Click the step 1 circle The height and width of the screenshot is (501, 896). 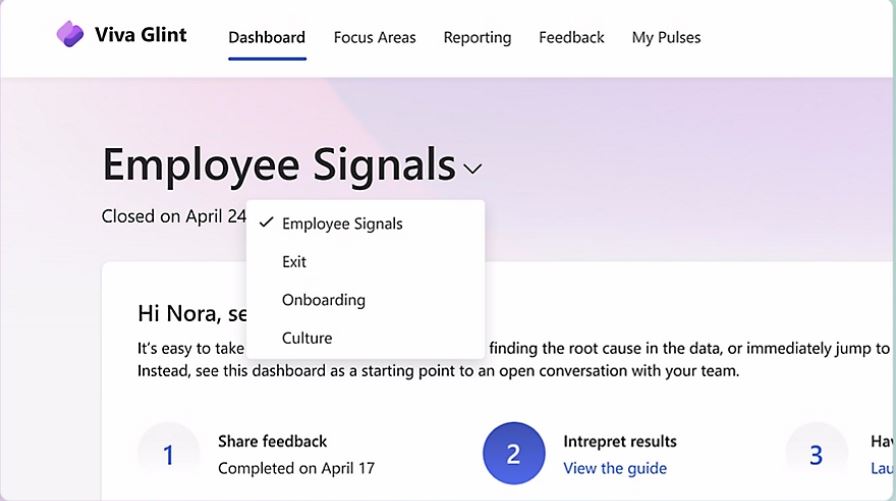pos(169,454)
